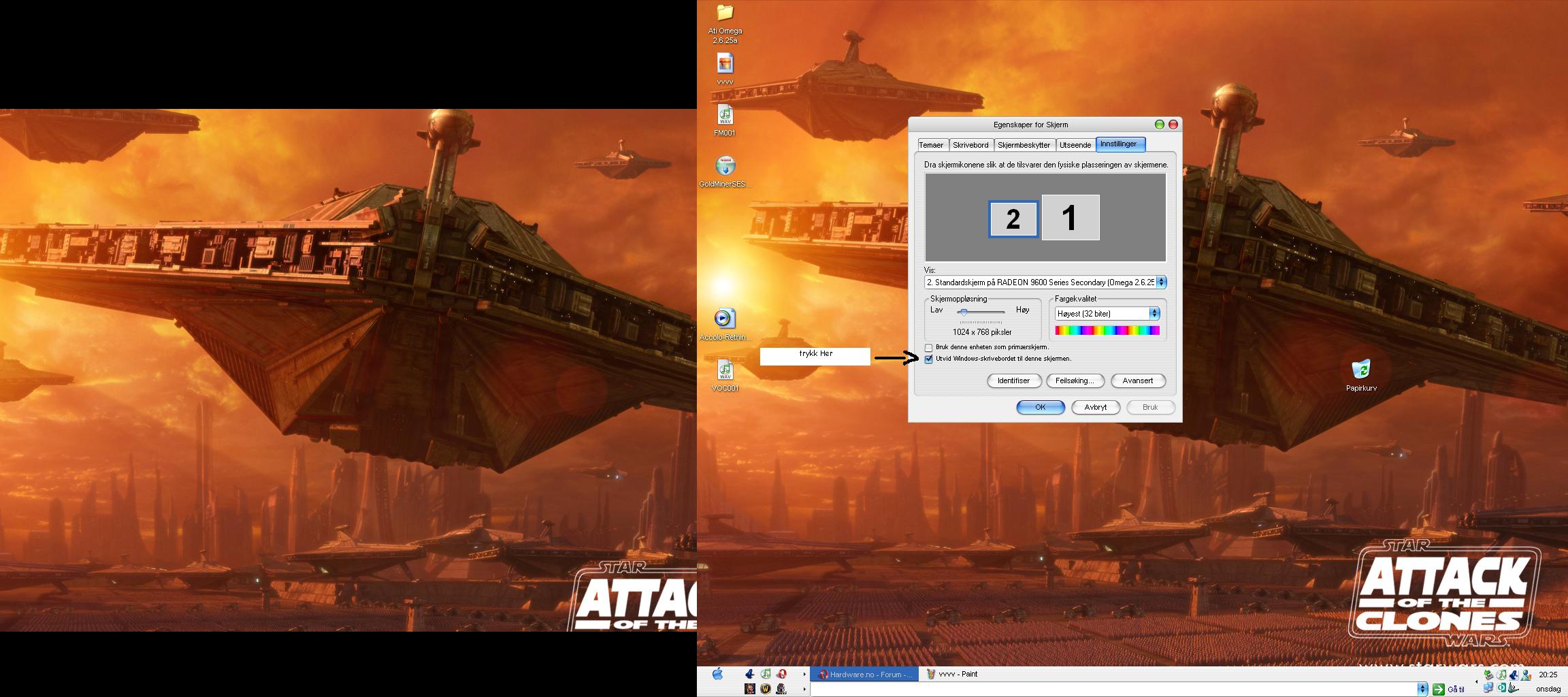
Task: Select the Accolo-Rethin... media file icon
Action: pyautogui.click(x=725, y=319)
